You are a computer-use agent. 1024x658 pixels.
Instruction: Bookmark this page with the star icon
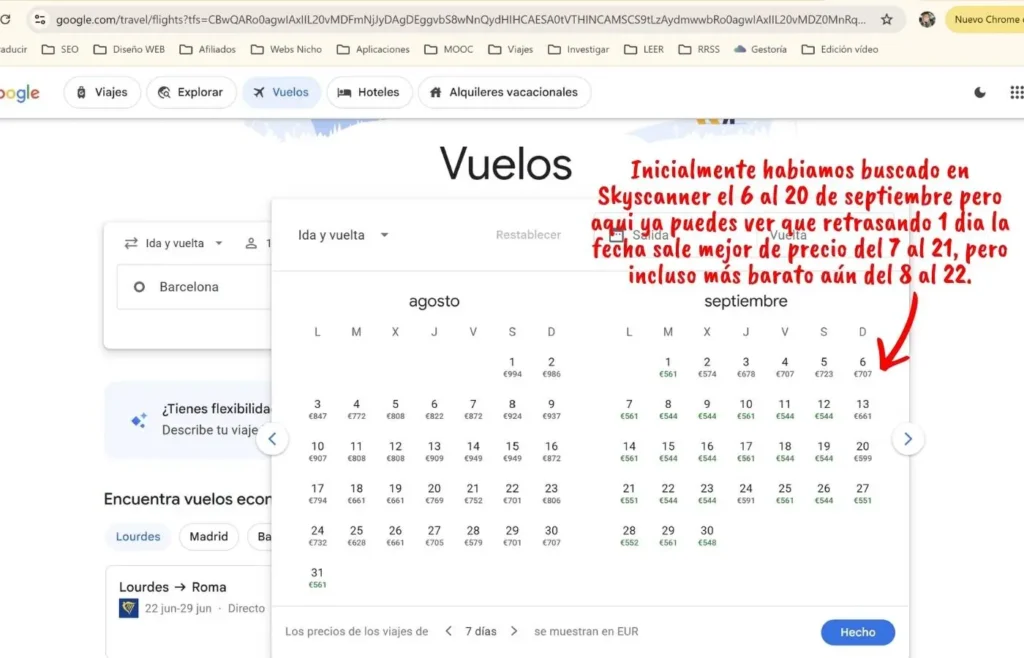coord(886,20)
